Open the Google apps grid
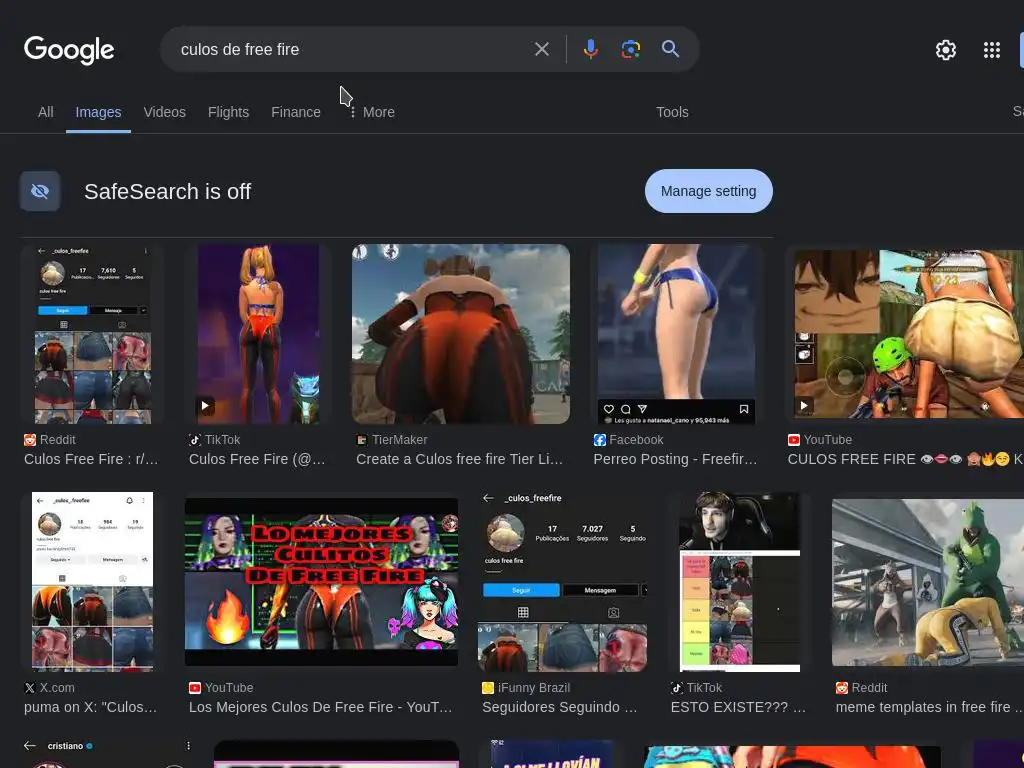Image resolution: width=1024 pixels, height=768 pixels. 991,50
